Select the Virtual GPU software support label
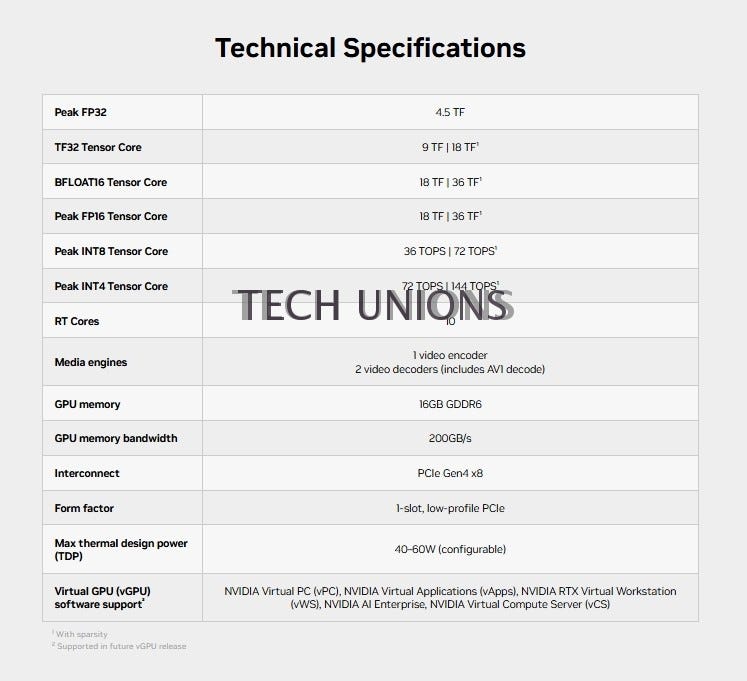 [102, 598]
